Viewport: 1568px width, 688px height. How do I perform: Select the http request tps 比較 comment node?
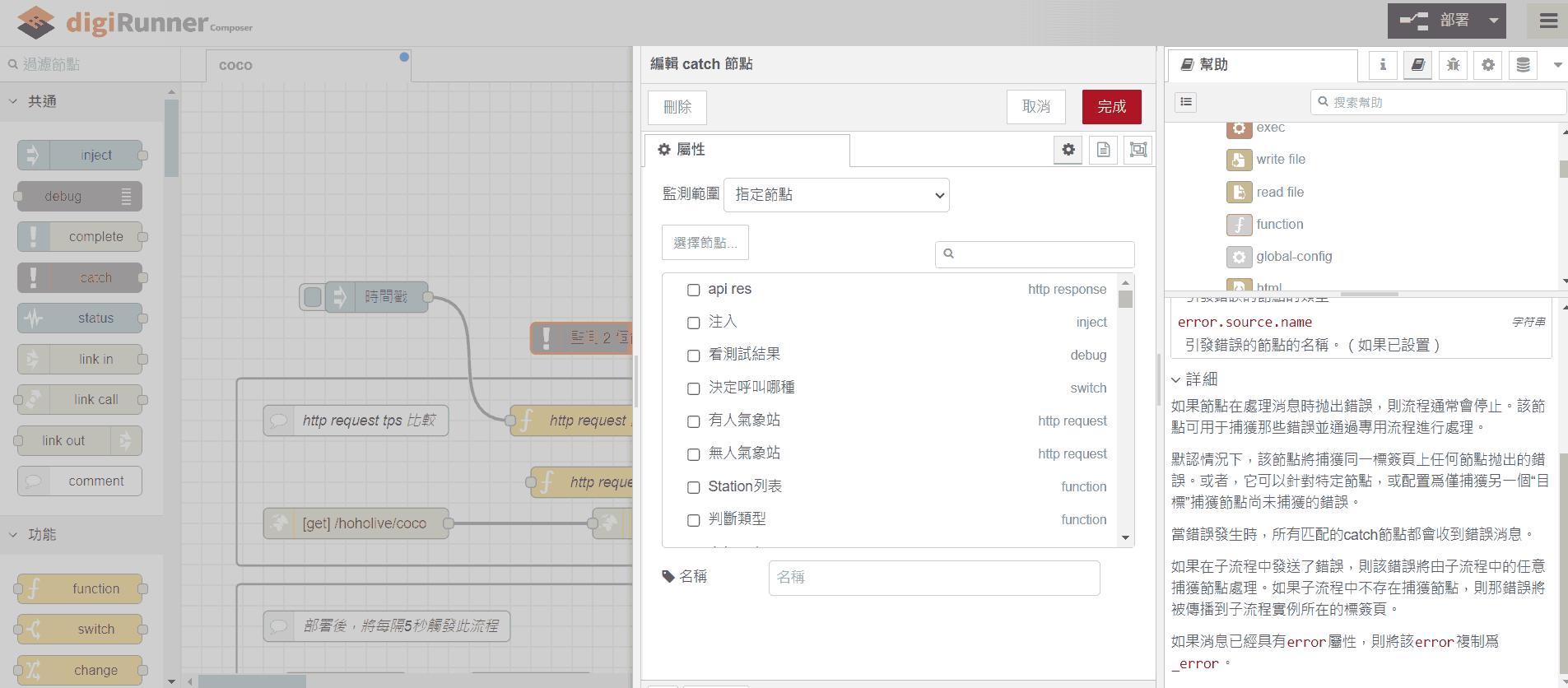tap(356, 421)
